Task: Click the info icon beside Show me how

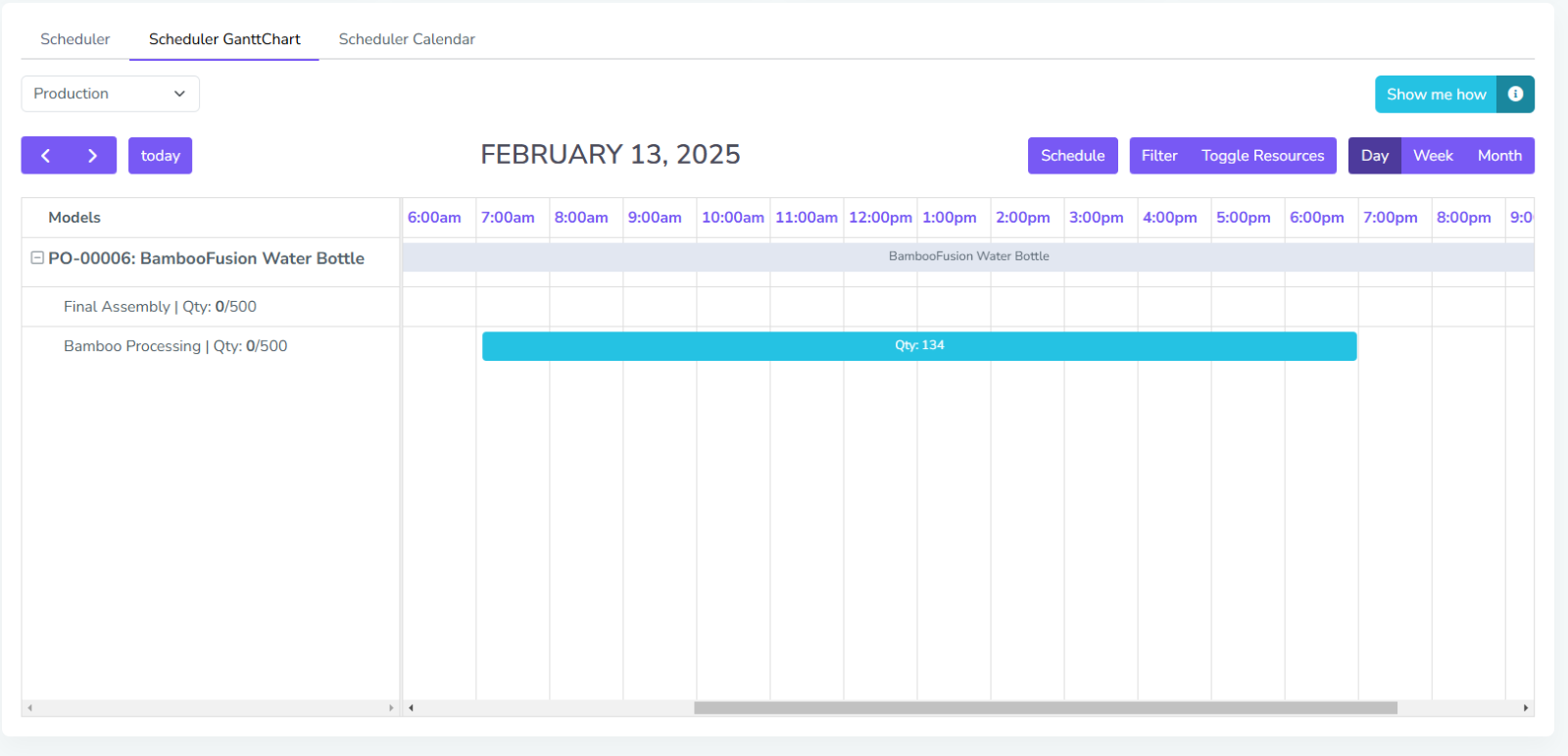Action: point(1515,94)
